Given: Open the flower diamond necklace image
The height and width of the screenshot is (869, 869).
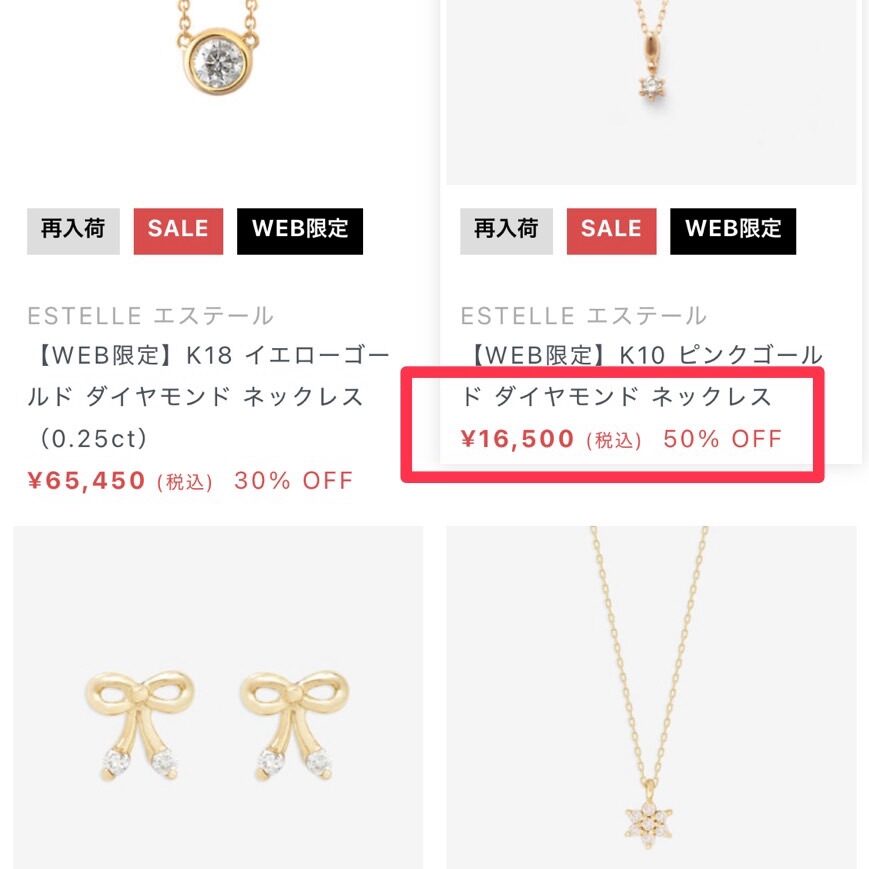Looking at the screenshot, I should (x=651, y=697).
